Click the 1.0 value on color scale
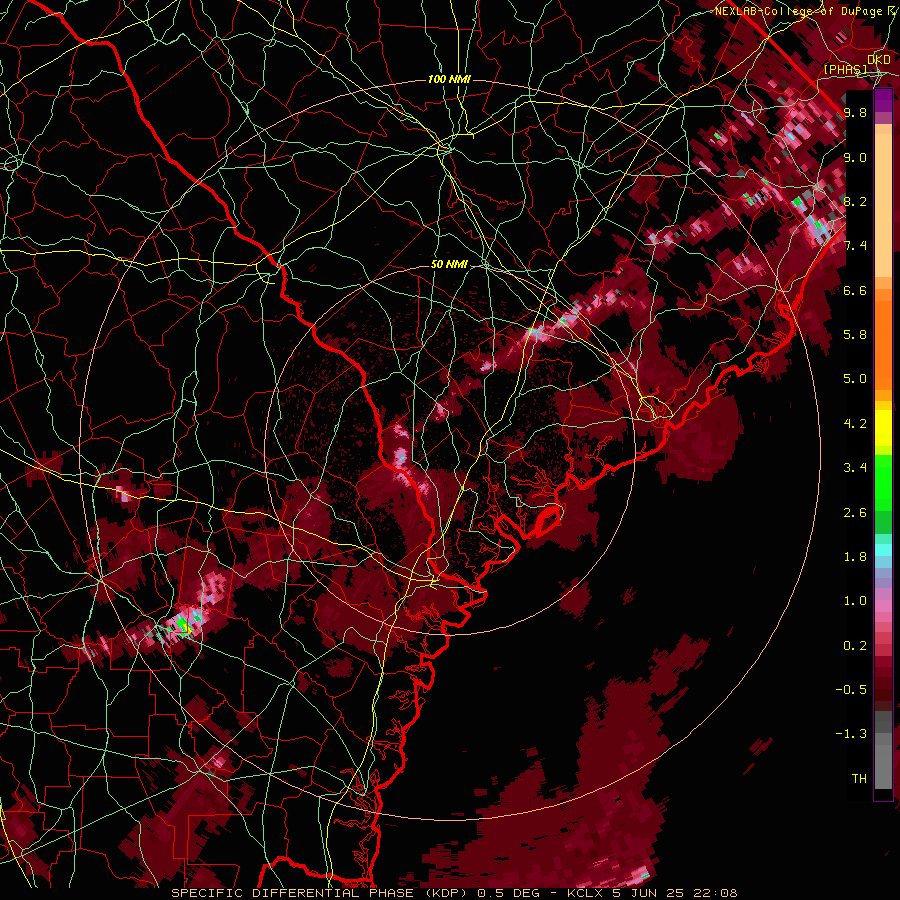 point(855,601)
